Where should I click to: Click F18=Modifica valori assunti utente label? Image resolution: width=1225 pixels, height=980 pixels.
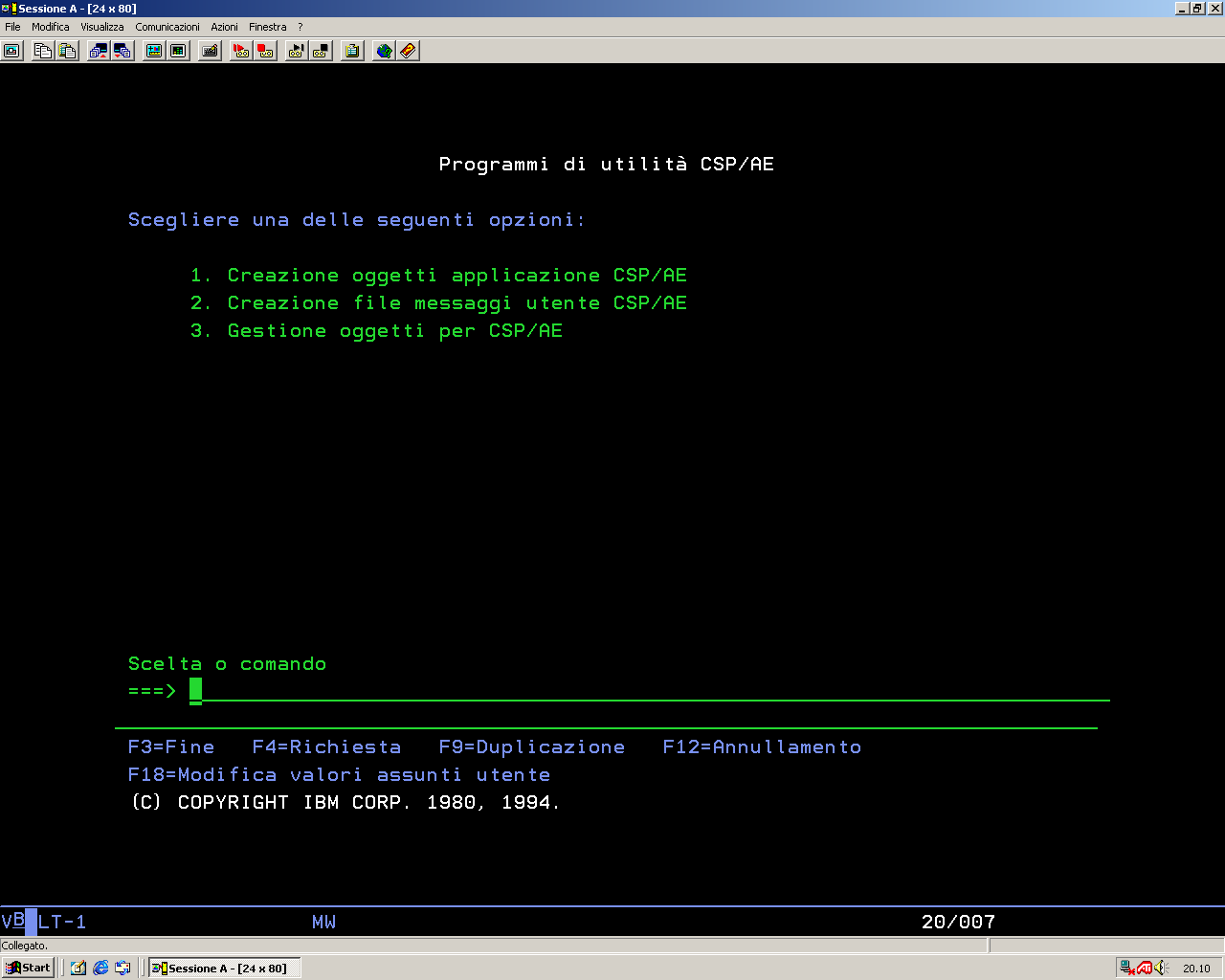coord(339,775)
